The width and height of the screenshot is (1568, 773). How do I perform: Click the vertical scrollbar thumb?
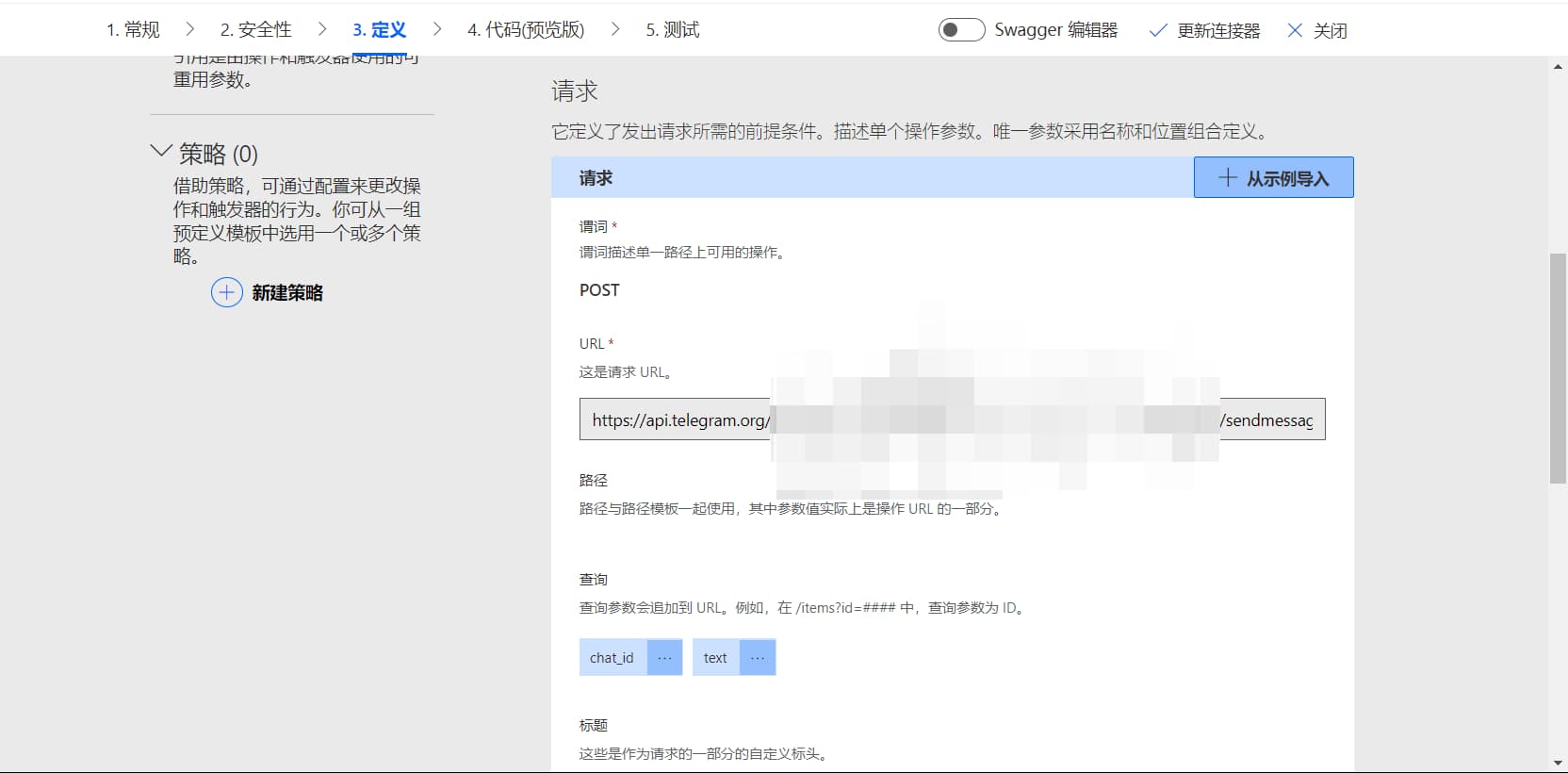(x=1559, y=369)
